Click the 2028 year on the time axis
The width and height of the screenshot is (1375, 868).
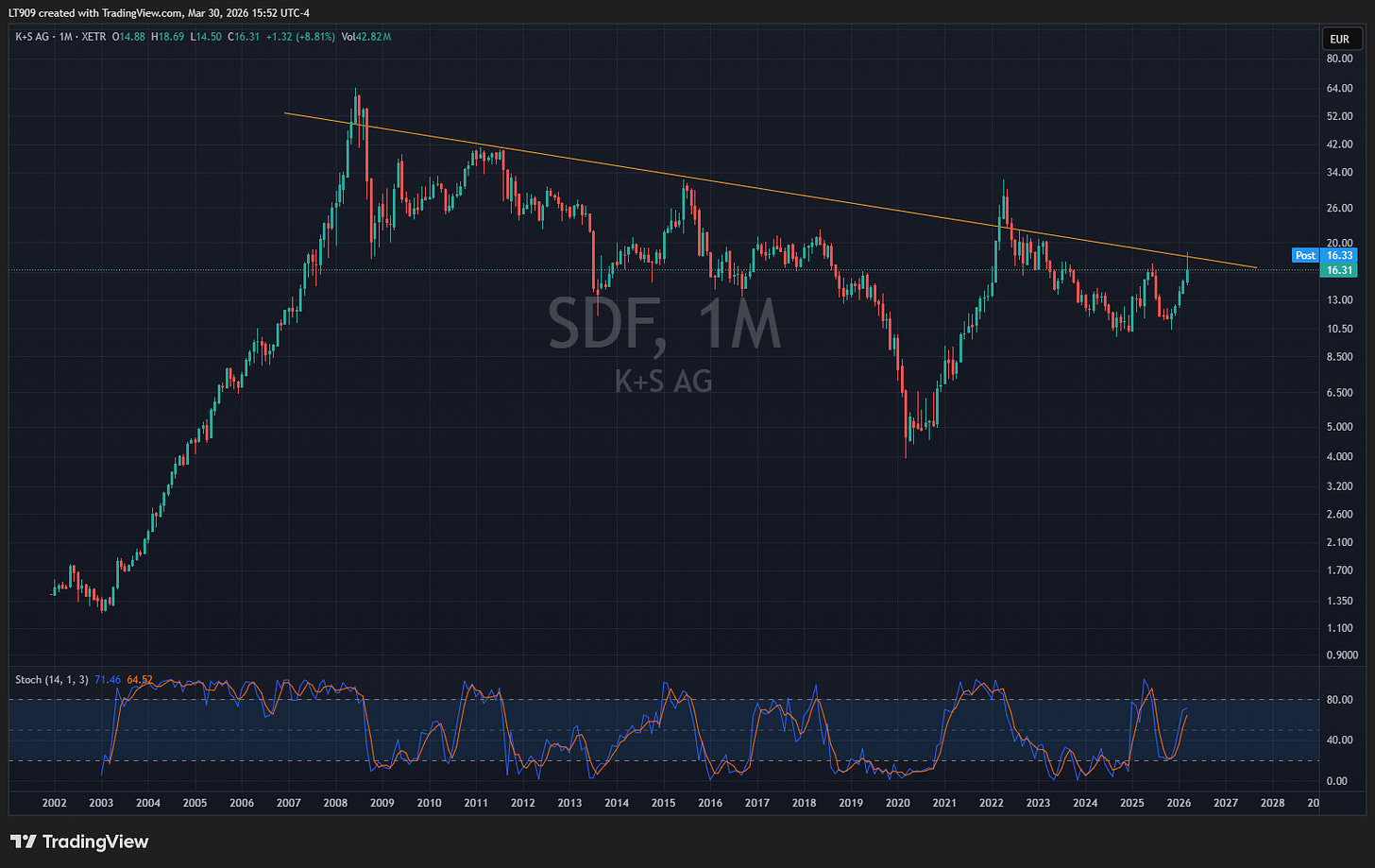[1273, 803]
